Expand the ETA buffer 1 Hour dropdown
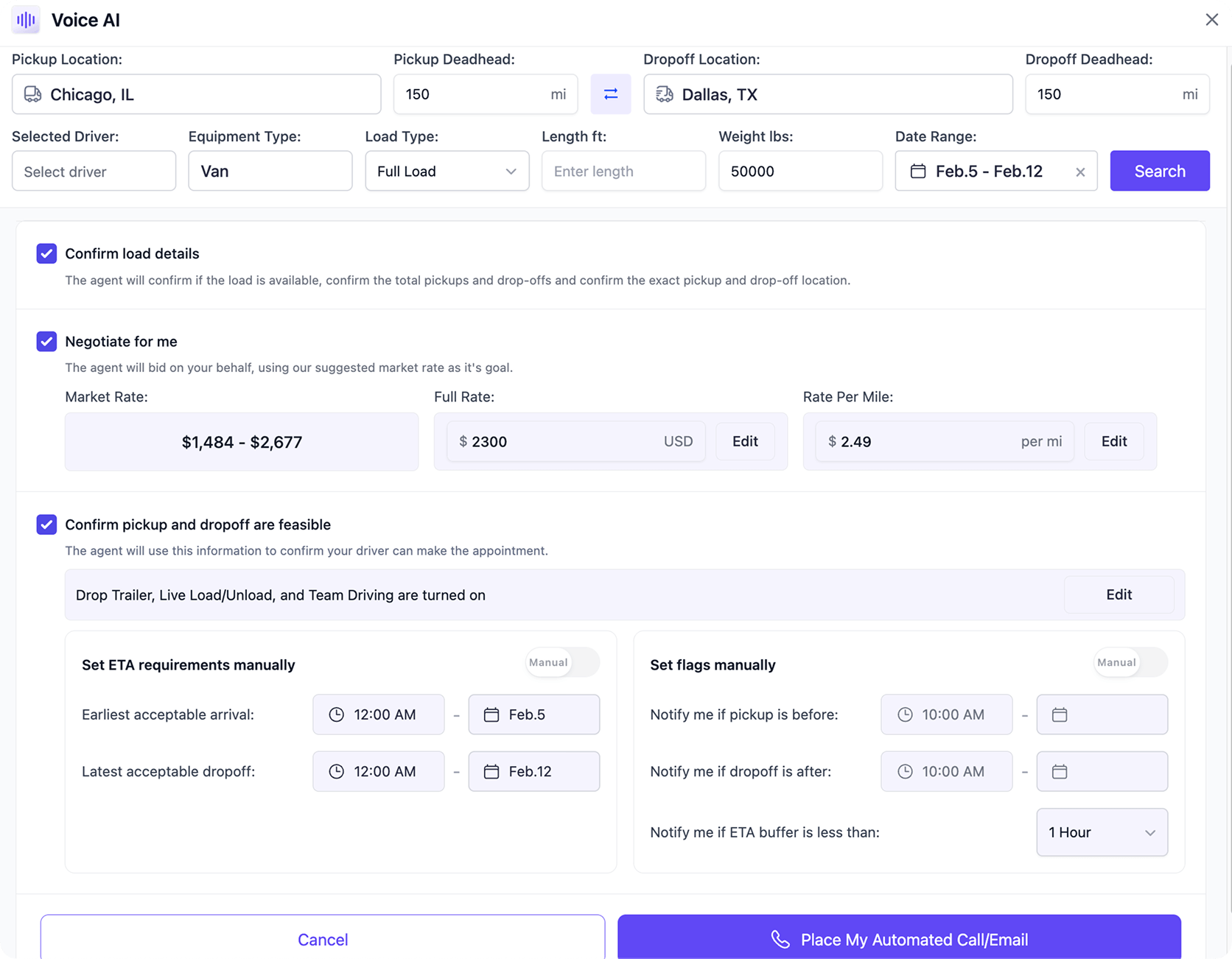The width and height of the screenshot is (1232, 959). click(x=1101, y=832)
